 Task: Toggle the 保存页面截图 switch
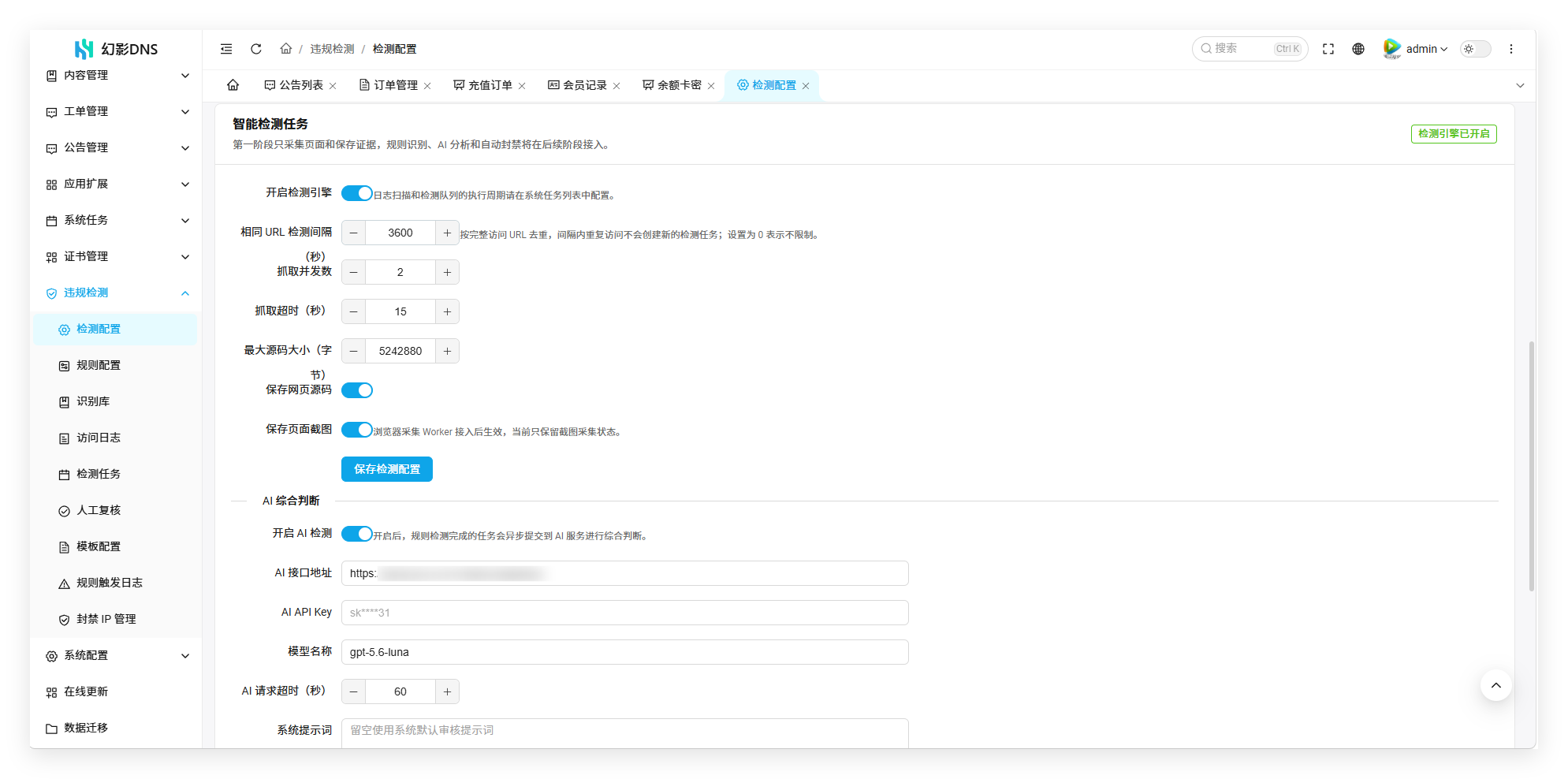(x=357, y=430)
